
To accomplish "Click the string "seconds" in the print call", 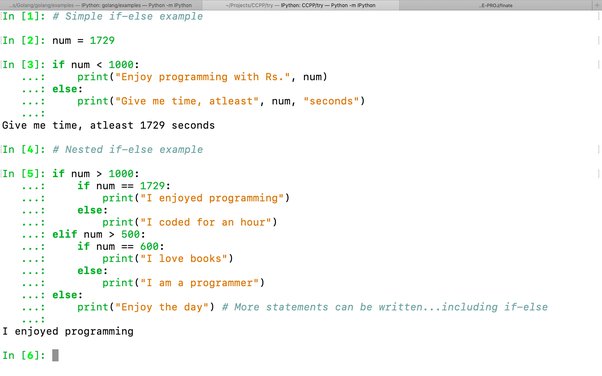I will [x=331, y=101].
